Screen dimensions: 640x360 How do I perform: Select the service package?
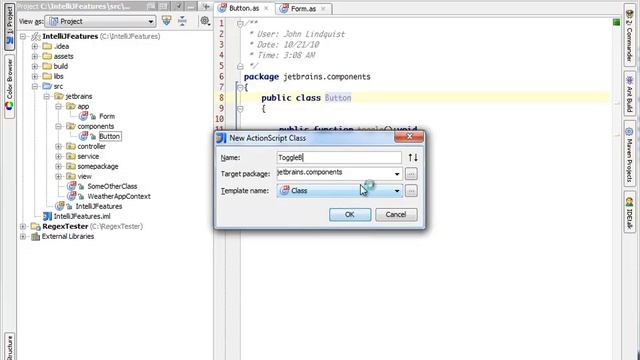88,156
